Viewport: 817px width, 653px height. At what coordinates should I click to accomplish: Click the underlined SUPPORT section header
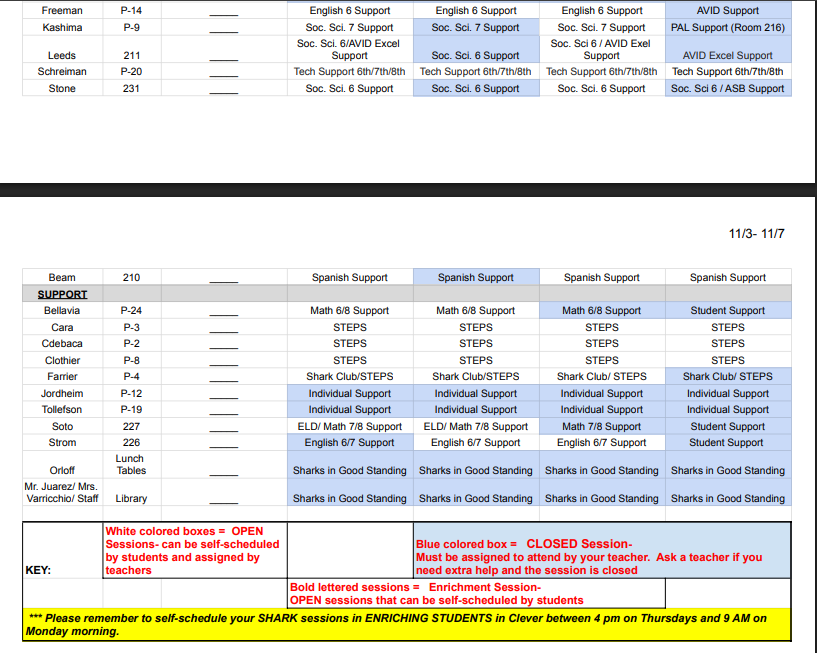tap(62, 294)
